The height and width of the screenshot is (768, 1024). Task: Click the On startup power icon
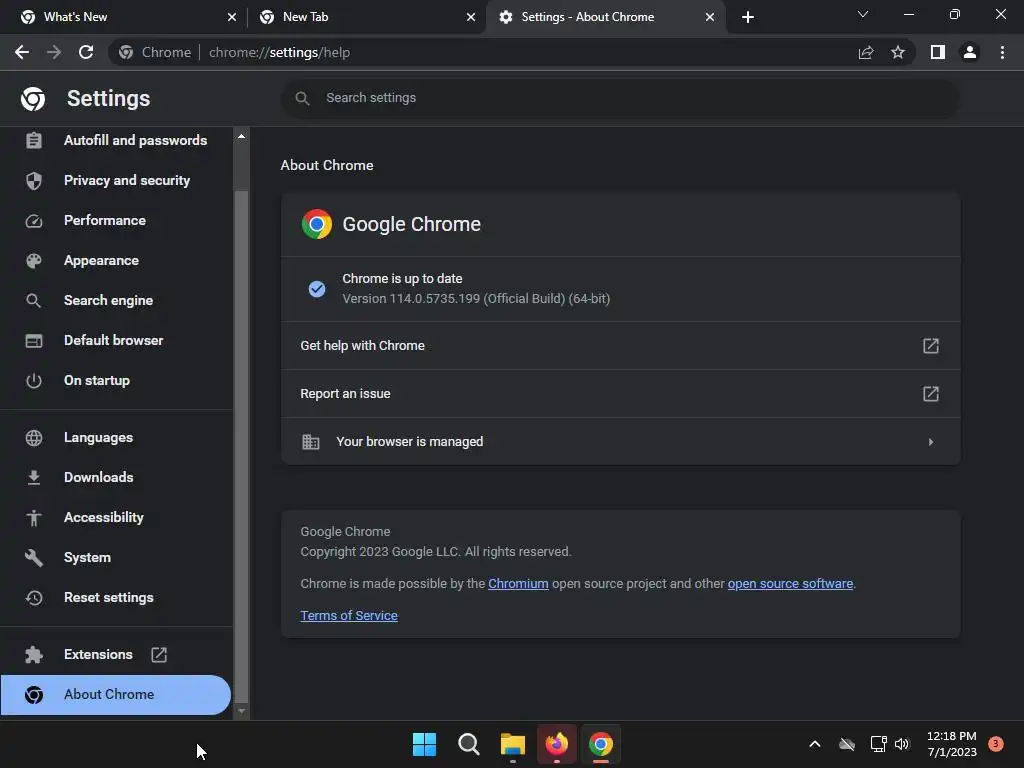[34, 380]
